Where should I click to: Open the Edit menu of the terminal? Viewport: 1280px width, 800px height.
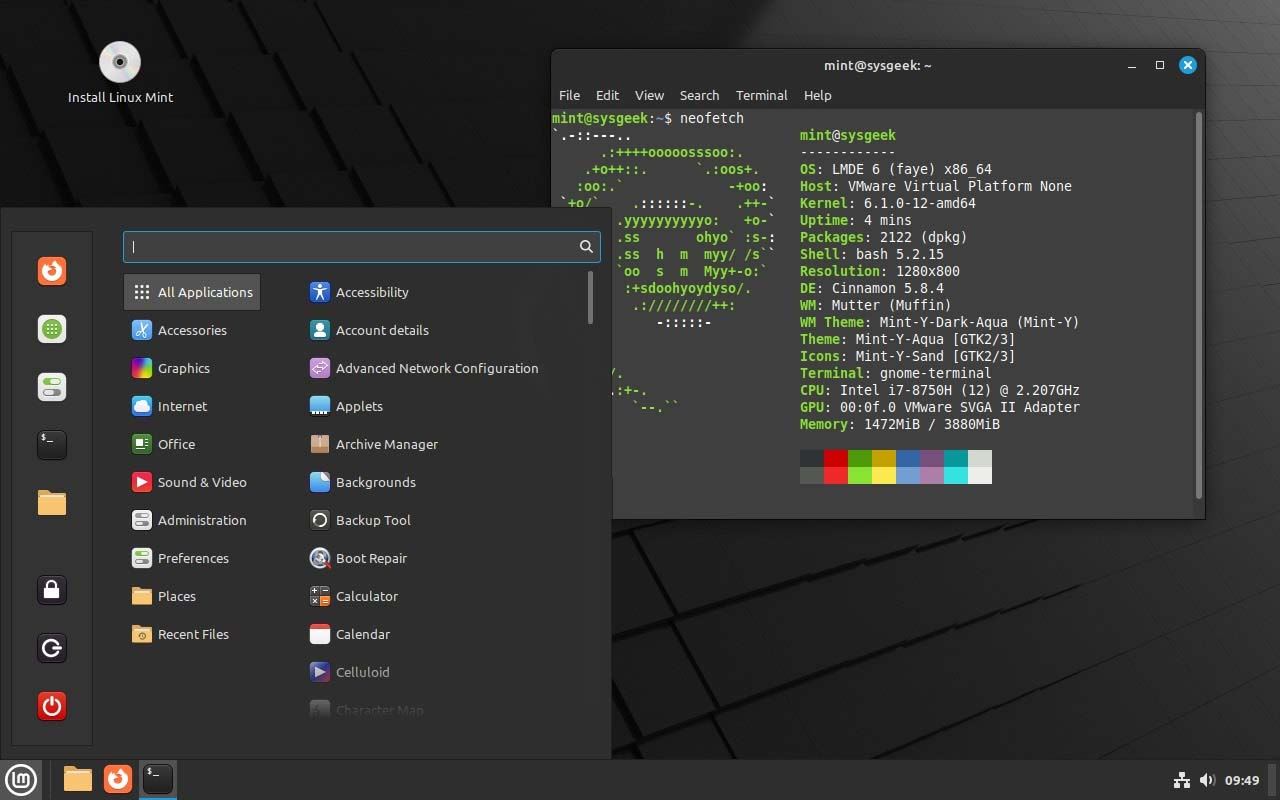tap(607, 95)
